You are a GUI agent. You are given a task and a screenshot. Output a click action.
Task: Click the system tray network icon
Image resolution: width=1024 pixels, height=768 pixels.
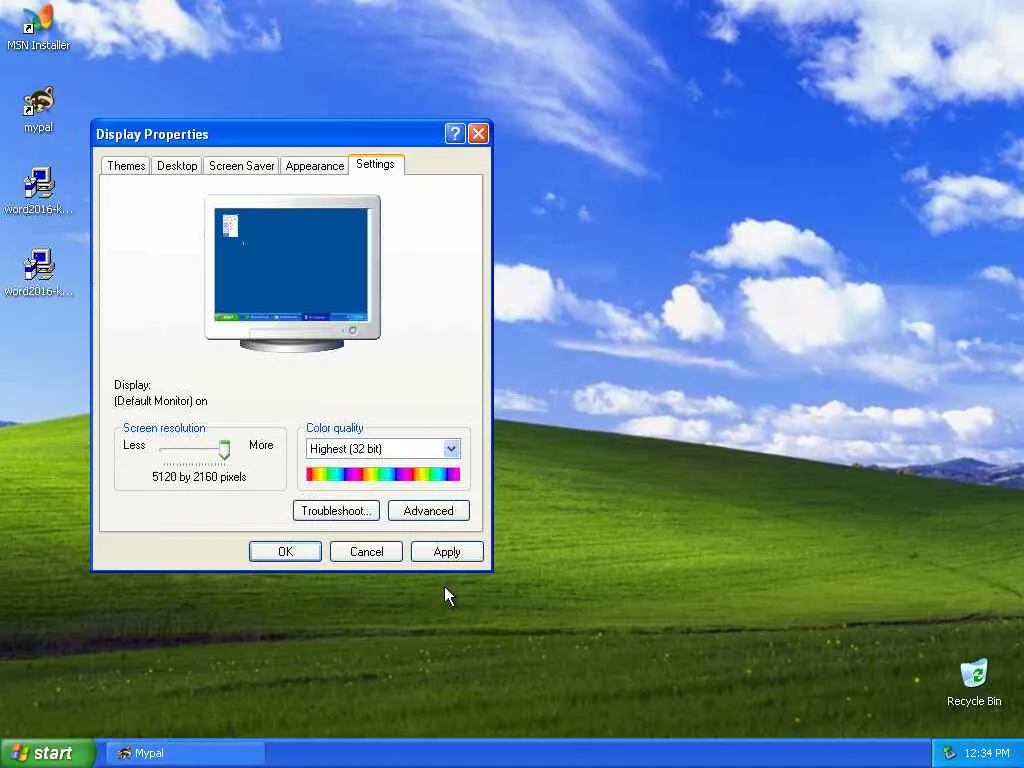click(950, 754)
